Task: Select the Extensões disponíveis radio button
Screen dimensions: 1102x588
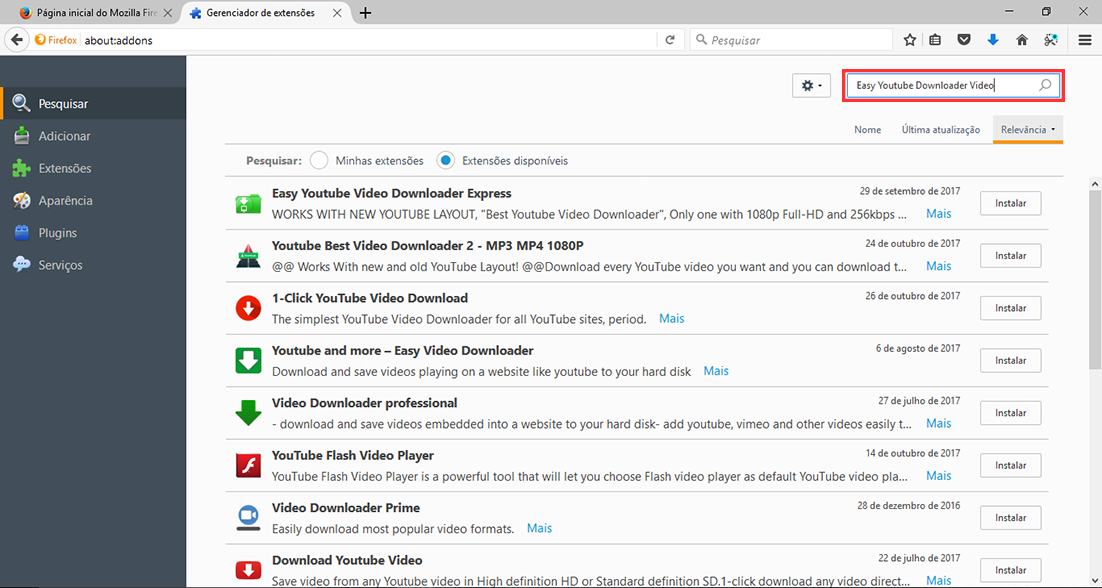Action: [x=446, y=160]
